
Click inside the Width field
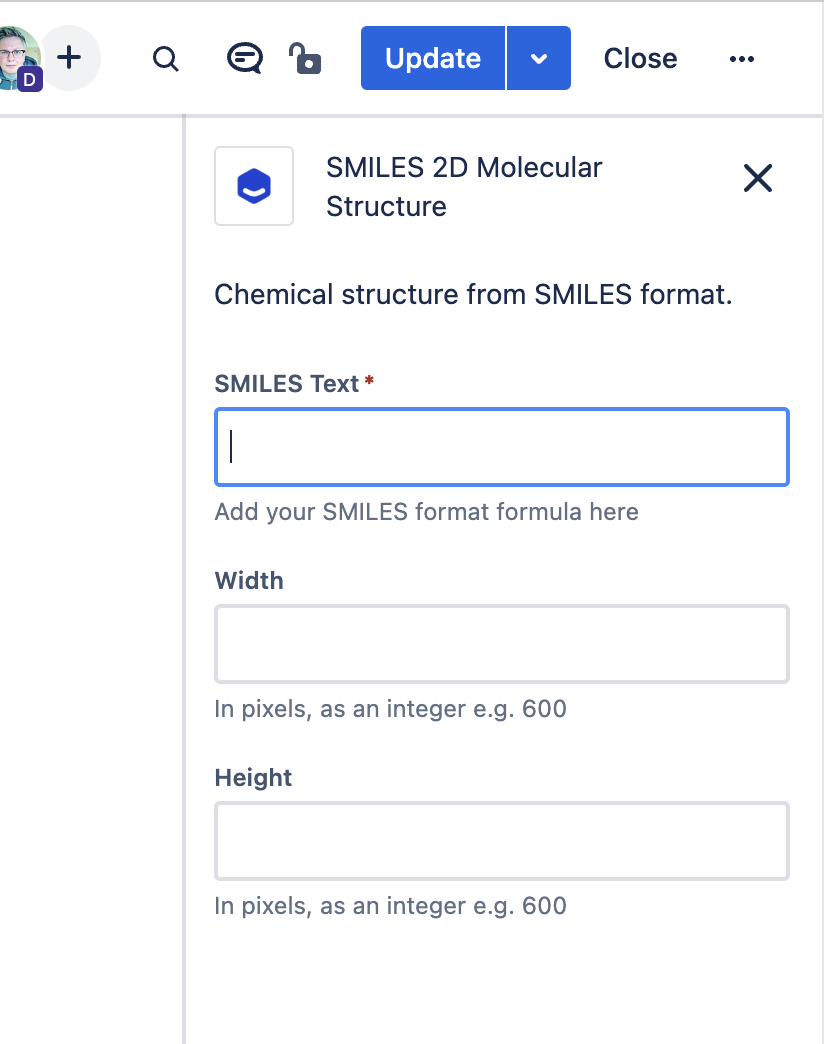[501, 644]
